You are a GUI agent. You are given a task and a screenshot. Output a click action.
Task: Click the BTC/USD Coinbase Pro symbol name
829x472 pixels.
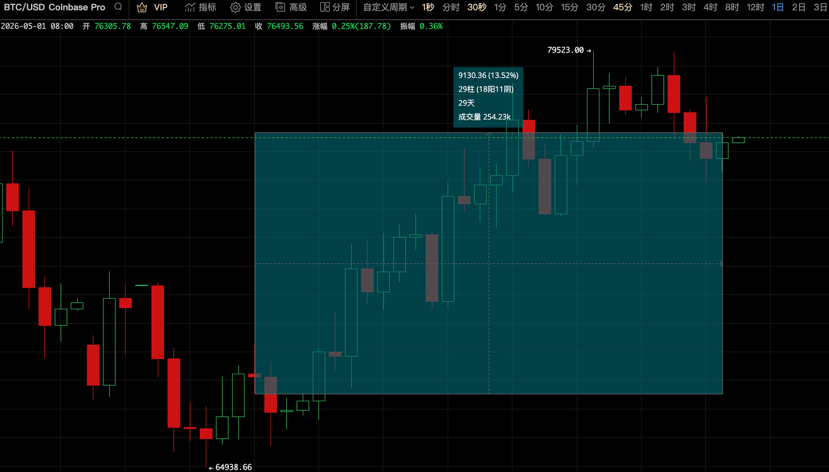point(54,7)
